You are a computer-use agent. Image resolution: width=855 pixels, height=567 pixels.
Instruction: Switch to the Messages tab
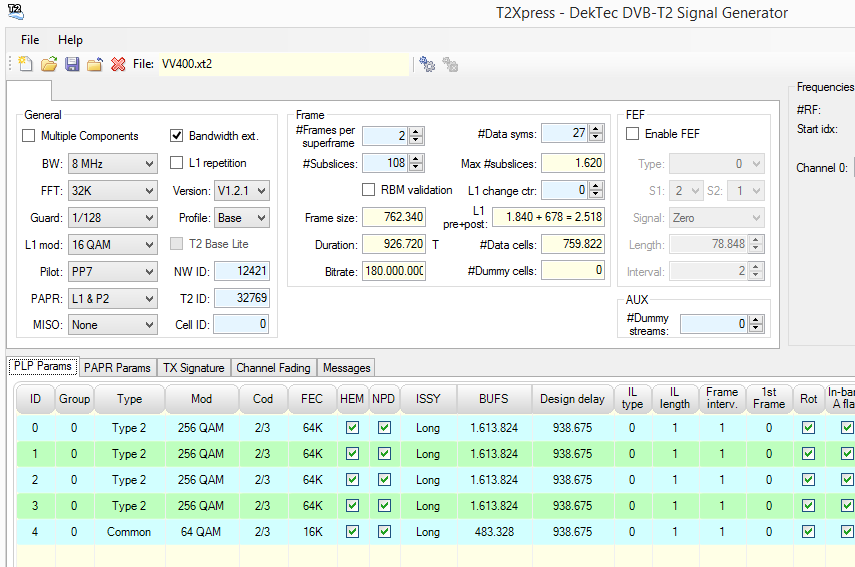pos(347,368)
